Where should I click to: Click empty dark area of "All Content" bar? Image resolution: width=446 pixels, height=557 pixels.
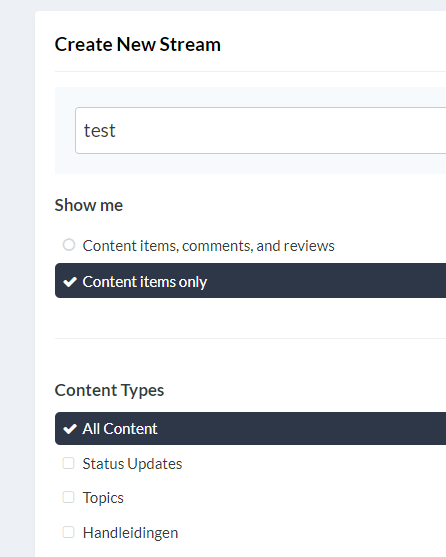click(302, 428)
